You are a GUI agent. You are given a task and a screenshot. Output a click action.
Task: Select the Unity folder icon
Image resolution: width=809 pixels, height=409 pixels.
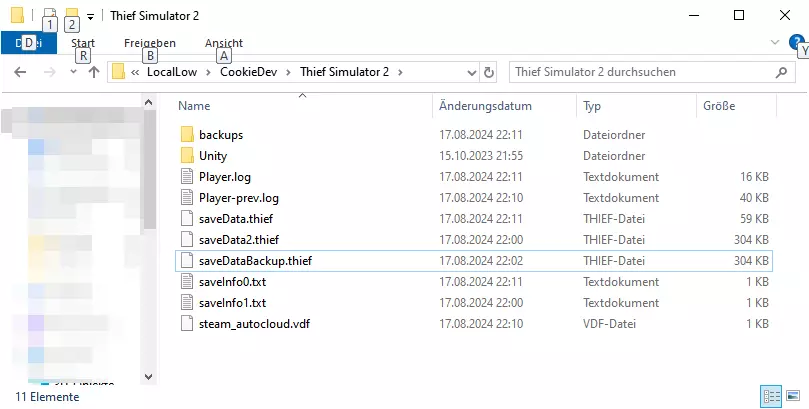click(187, 155)
